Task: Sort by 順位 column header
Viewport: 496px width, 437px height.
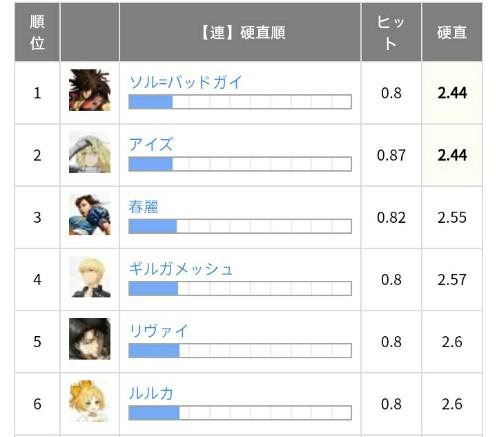Action: pos(37,32)
